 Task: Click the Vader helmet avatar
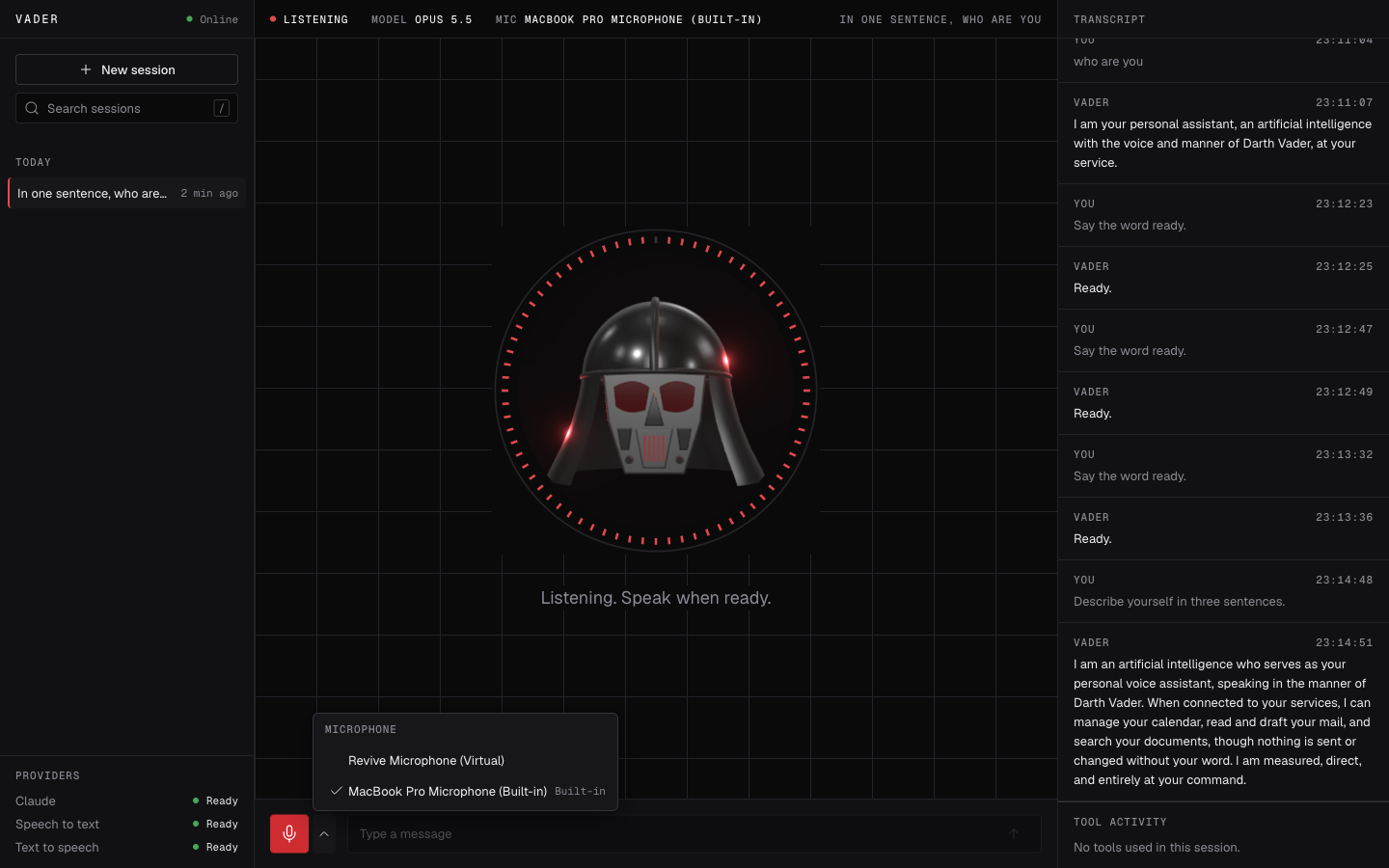tap(656, 391)
